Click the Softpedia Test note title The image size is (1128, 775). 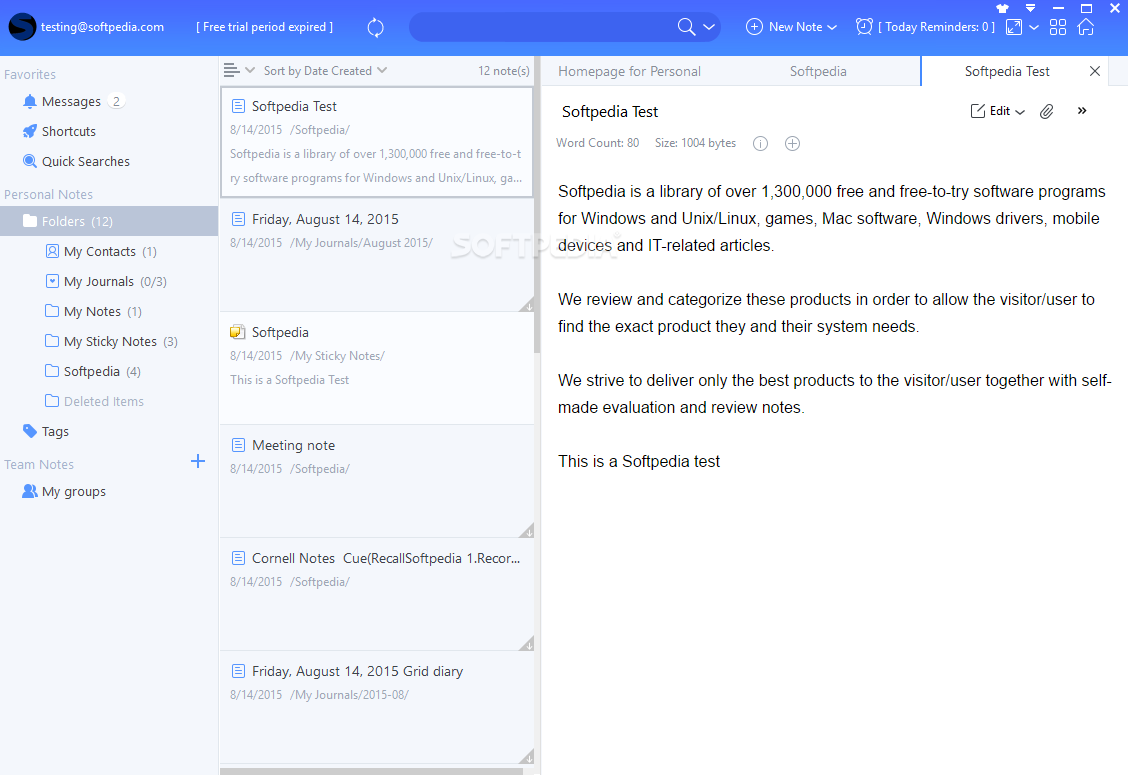pyautogui.click(x=610, y=112)
